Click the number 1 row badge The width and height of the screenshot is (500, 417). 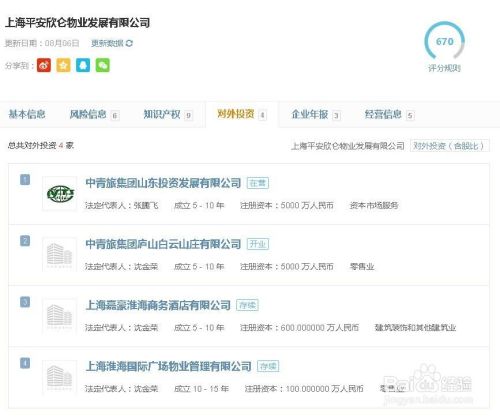pos(25,180)
